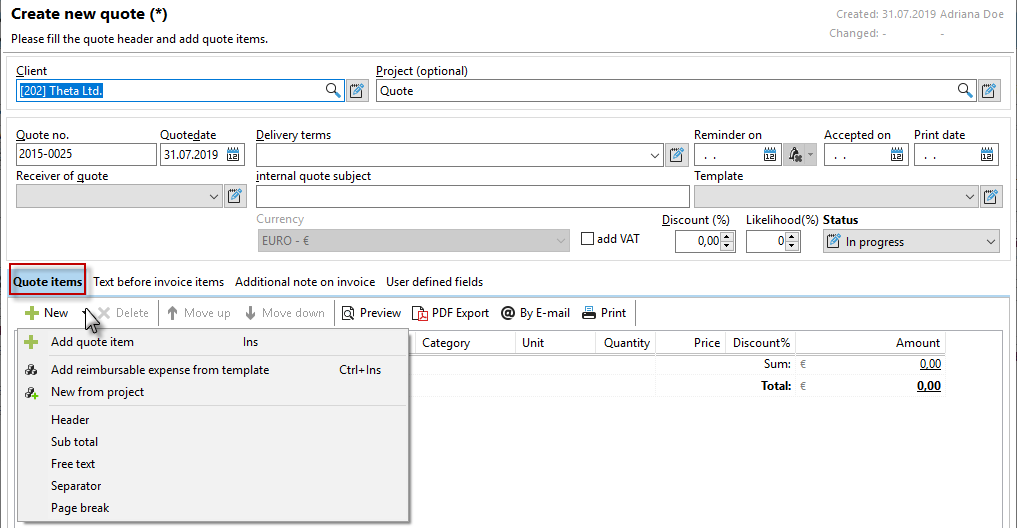Viewport: 1017px width, 528px height.
Task: Increase Discount (%) with spinner arrow up
Action: [x=727, y=237]
